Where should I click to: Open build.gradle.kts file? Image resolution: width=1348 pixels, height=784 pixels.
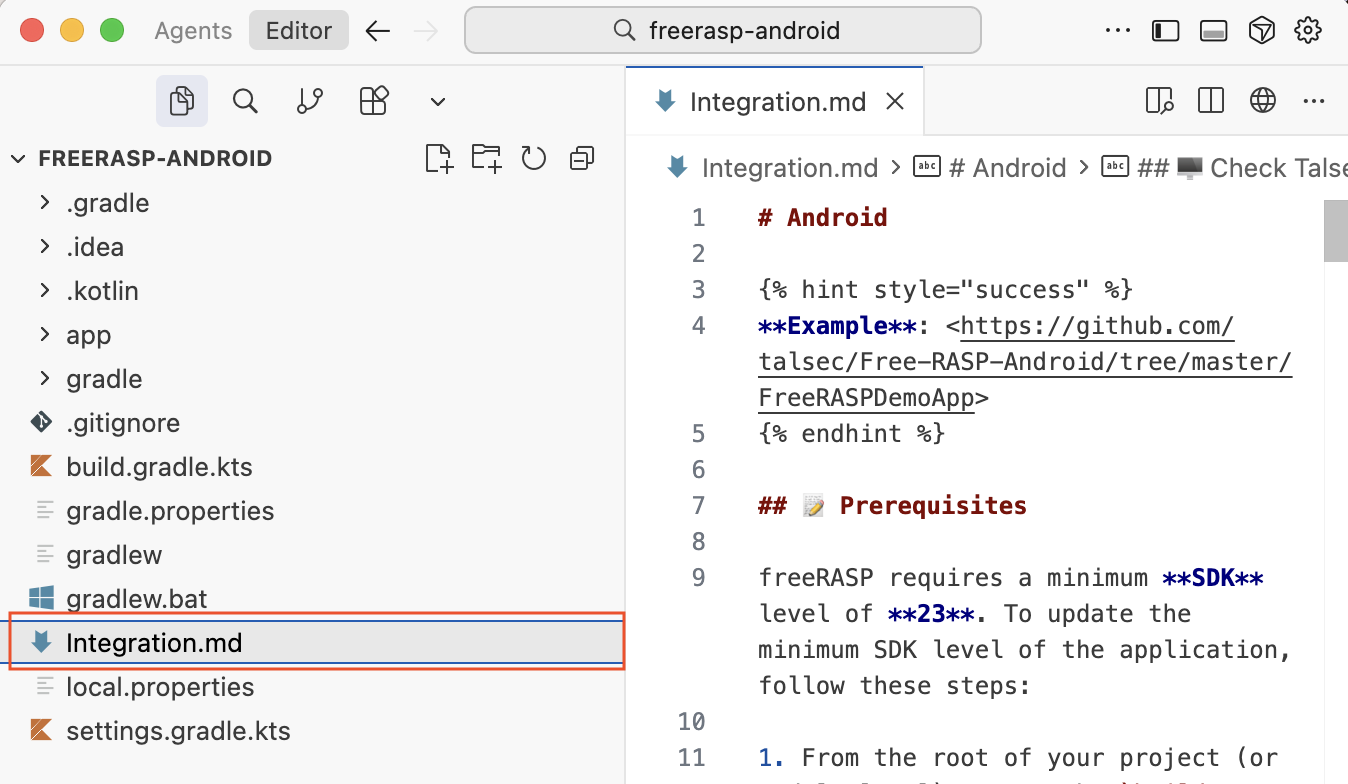pyautogui.click(x=159, y=467)
